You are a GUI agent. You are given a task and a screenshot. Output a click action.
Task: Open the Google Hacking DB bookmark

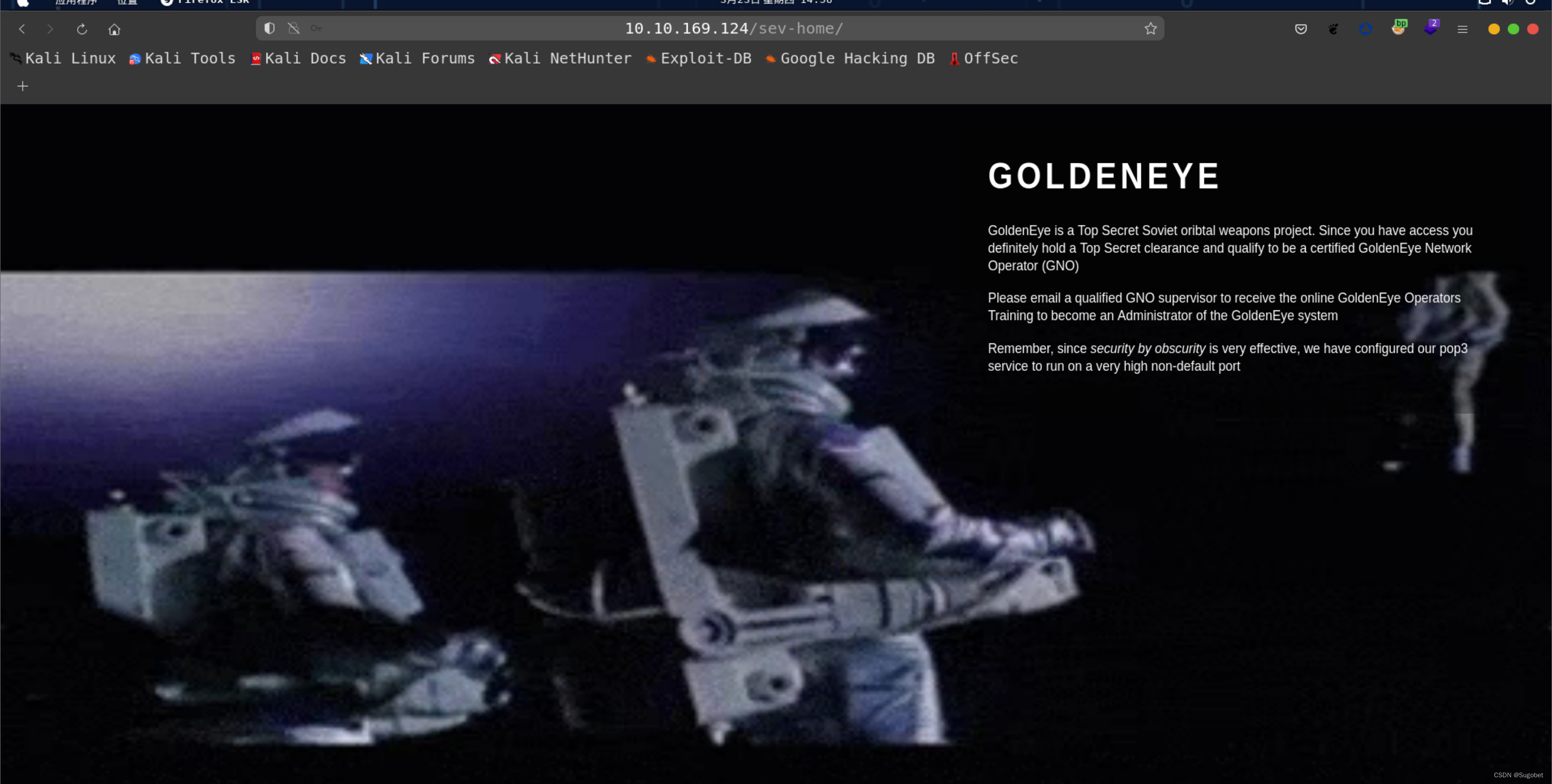click(849, 58)
